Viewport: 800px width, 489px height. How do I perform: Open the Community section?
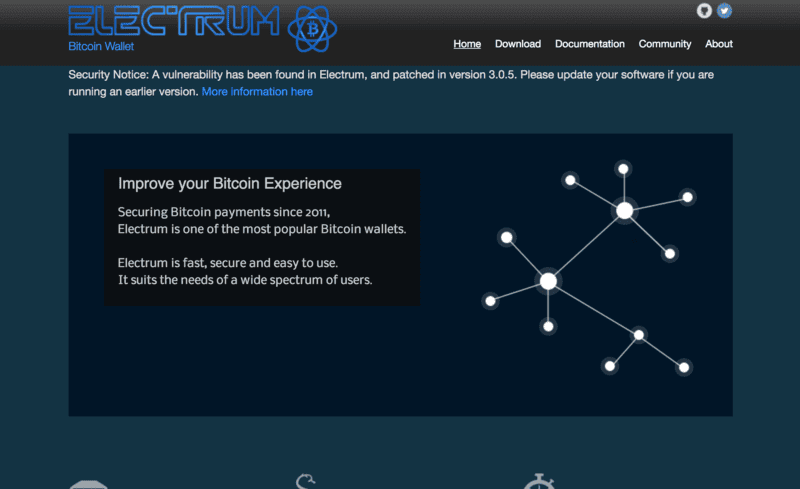(x=665, y=44)
